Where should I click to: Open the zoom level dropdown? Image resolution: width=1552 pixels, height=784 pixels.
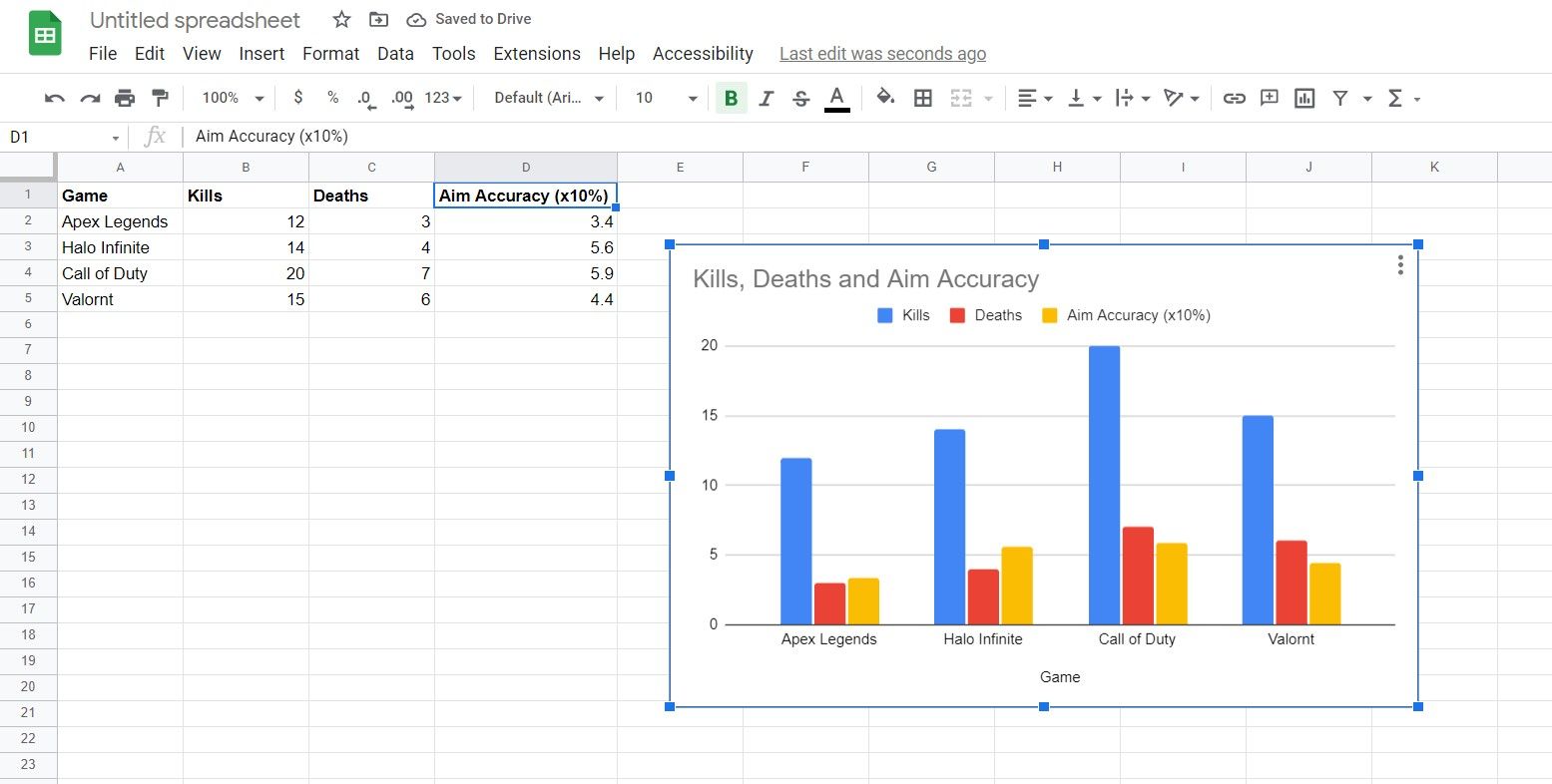[x=230, y=98]
